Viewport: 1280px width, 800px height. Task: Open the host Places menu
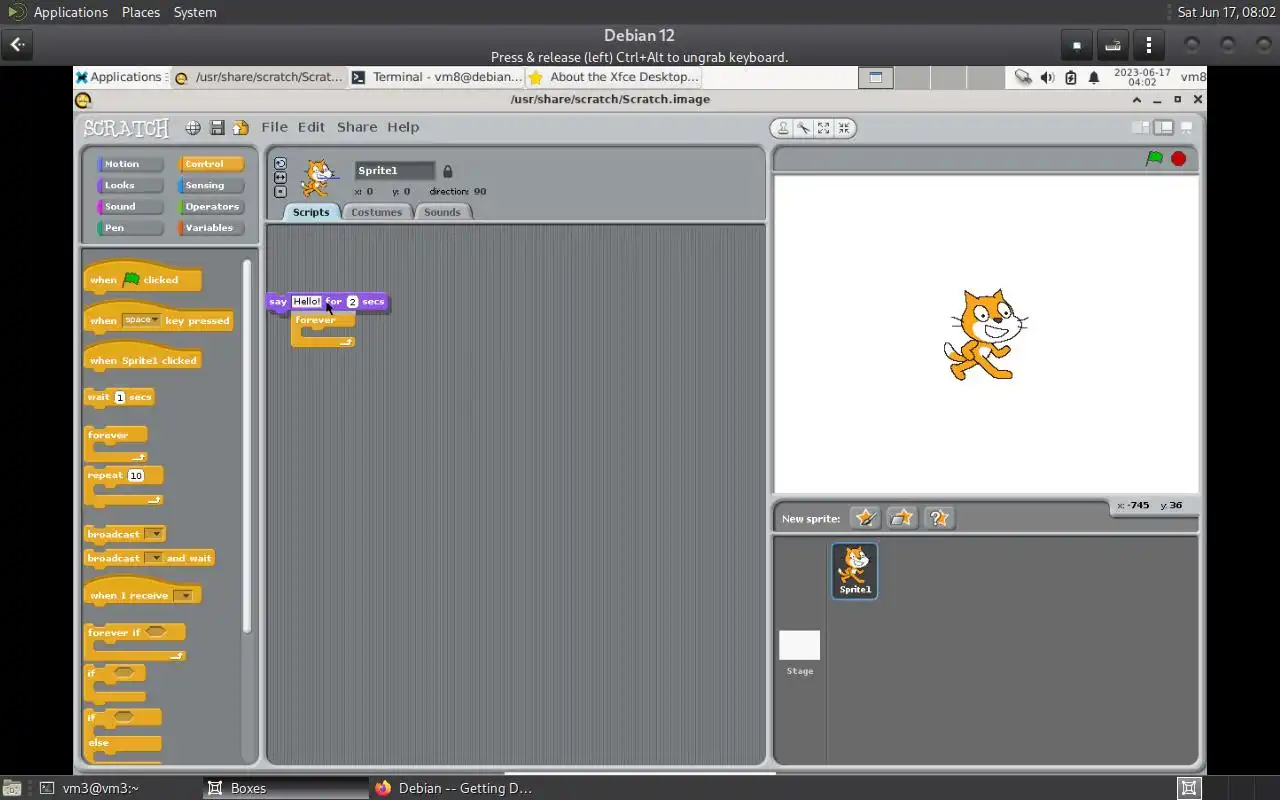click(141, 12)
